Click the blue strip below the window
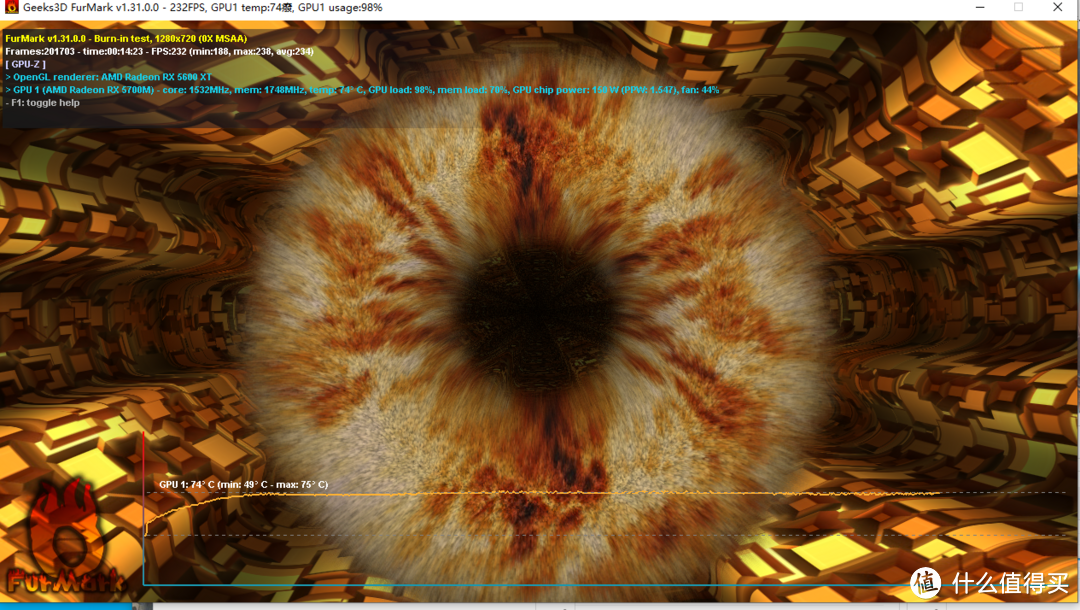Viewport: 1080px width, 610px height. (65, 607)
